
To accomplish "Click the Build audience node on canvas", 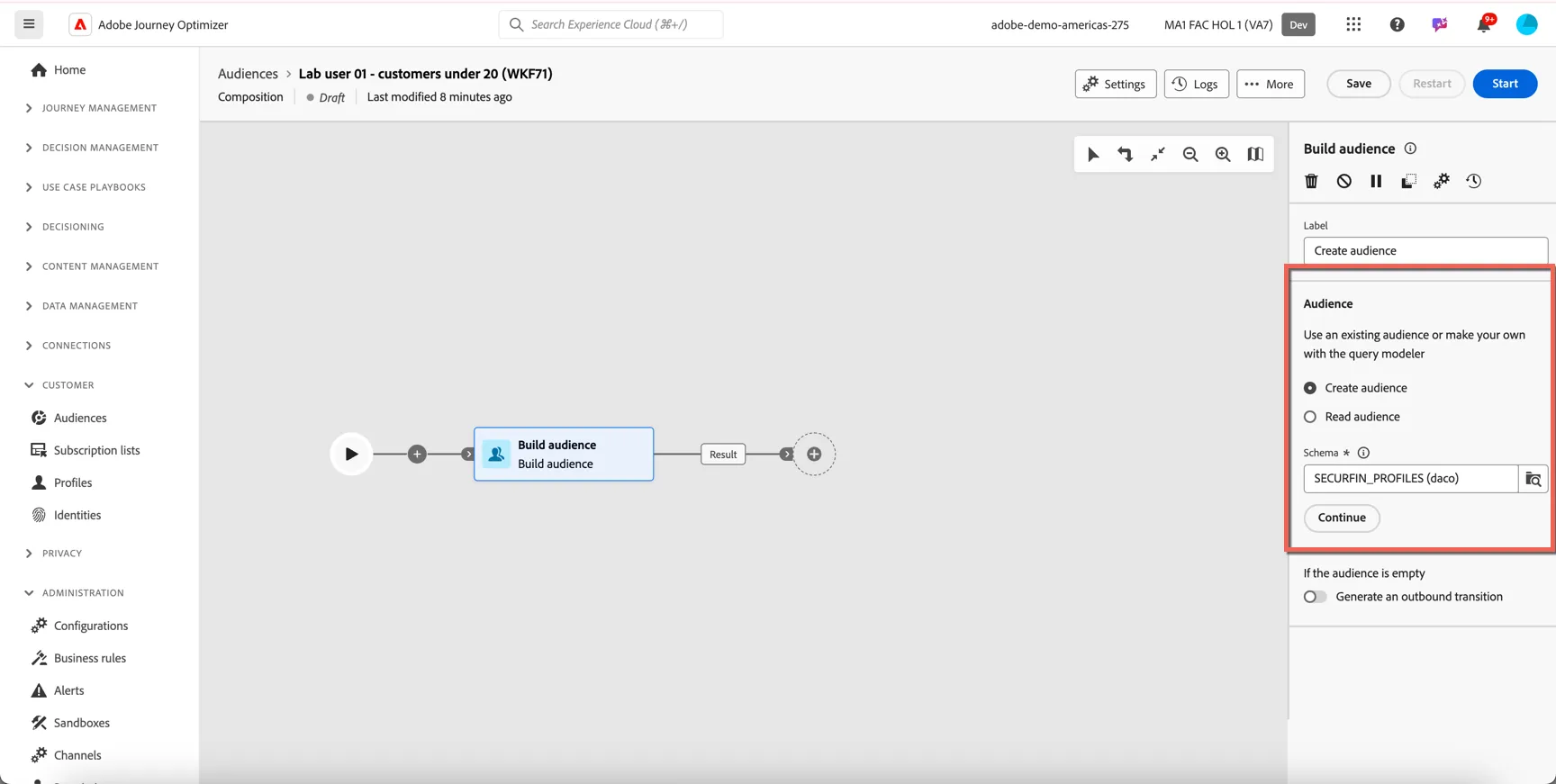I will point(564,455).
